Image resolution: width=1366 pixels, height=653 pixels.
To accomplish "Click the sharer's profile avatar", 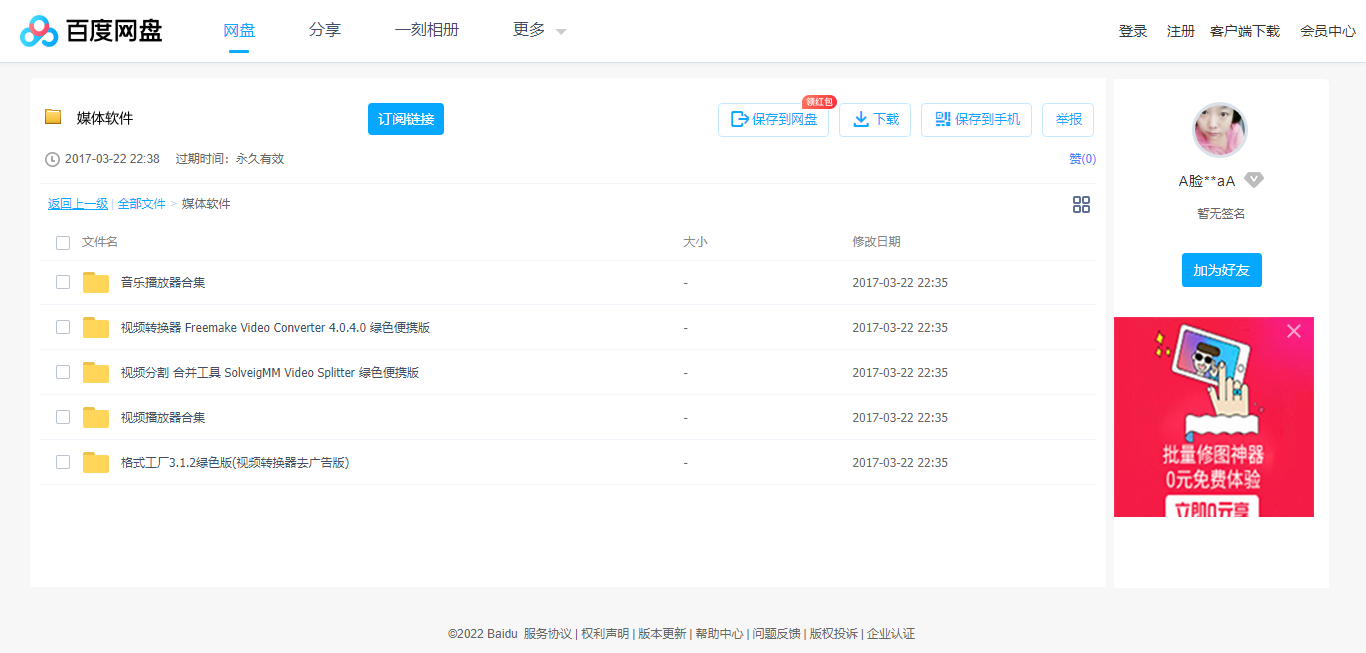I will pos(1219,130).
